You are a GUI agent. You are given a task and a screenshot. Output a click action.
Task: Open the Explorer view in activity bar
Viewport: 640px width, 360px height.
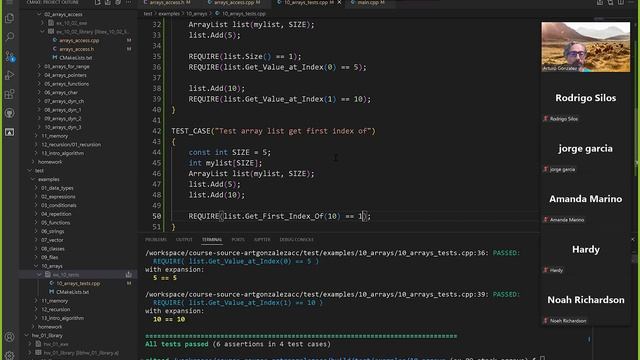point(9,18)
